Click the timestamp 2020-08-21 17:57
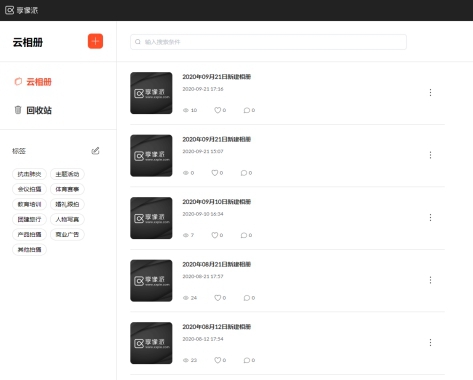 (x=203, y=276)
